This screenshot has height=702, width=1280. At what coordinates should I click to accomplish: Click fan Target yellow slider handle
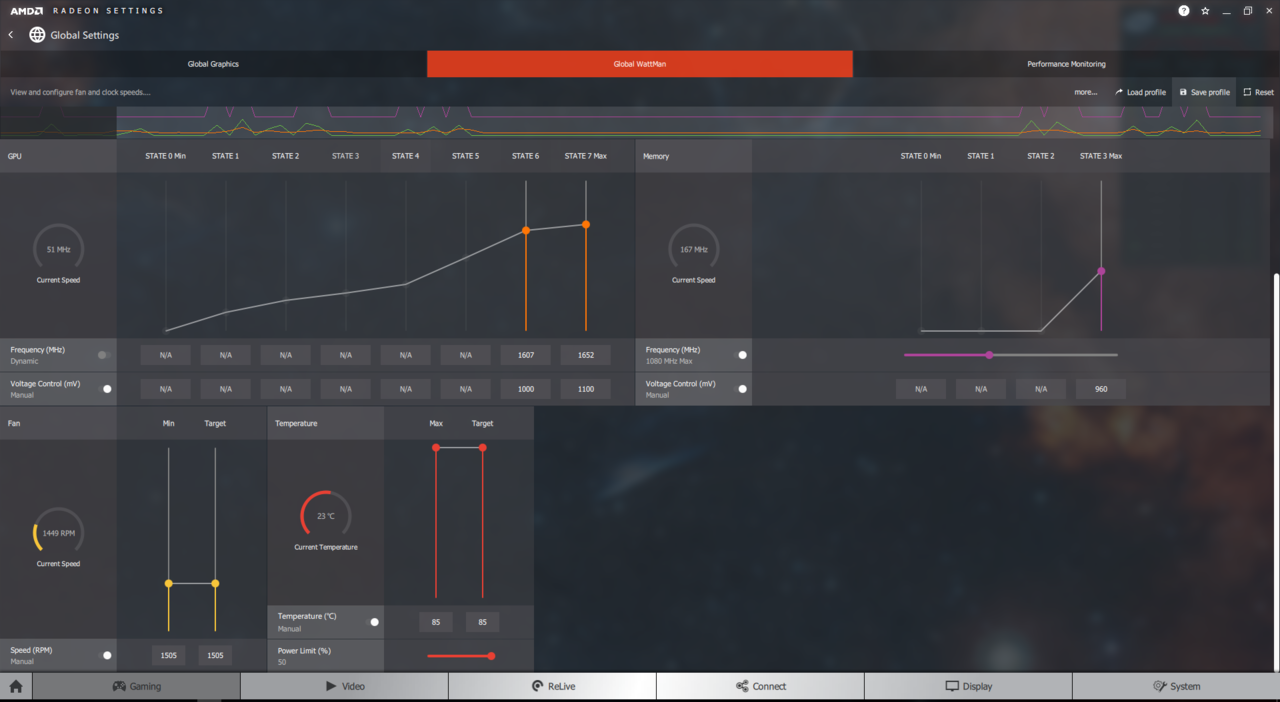(x=215, y=583)
